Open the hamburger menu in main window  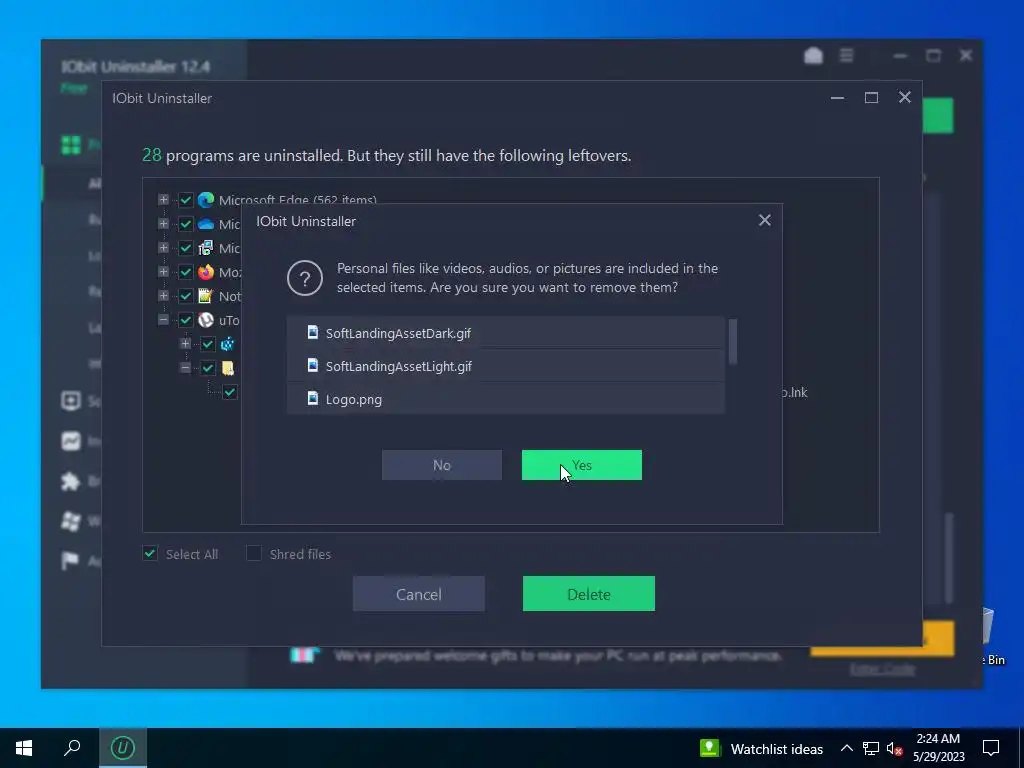pyautogui.click(x=846, y=56)
